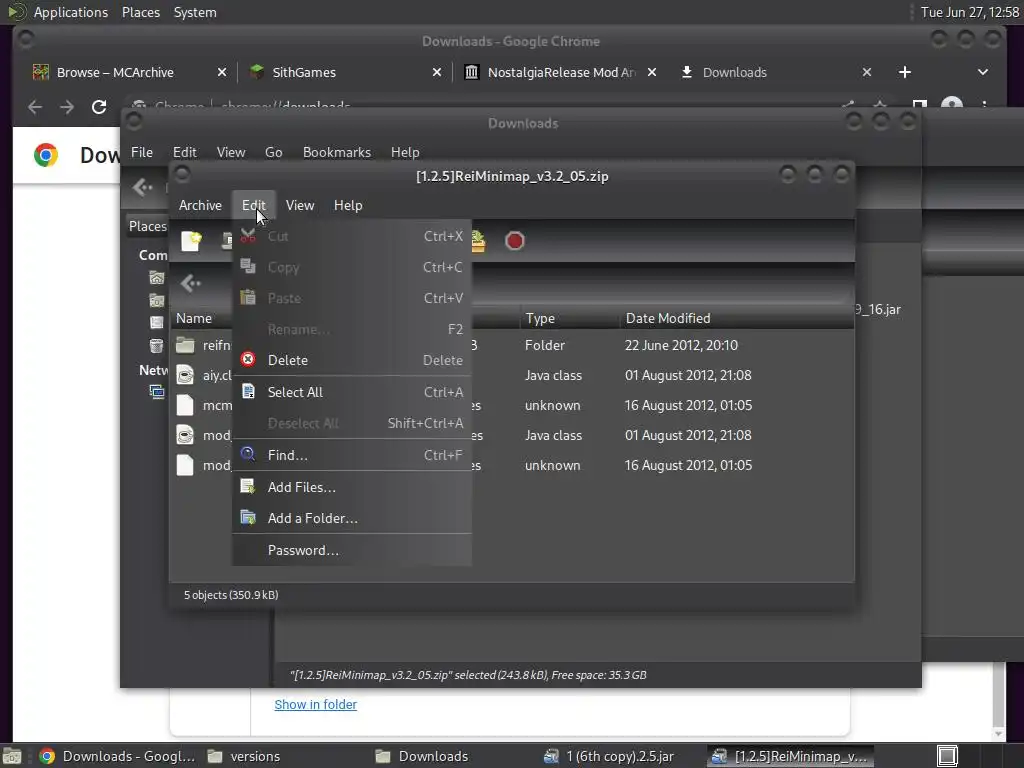
Task: Close the SithGames tab
Action: (437, 72)
